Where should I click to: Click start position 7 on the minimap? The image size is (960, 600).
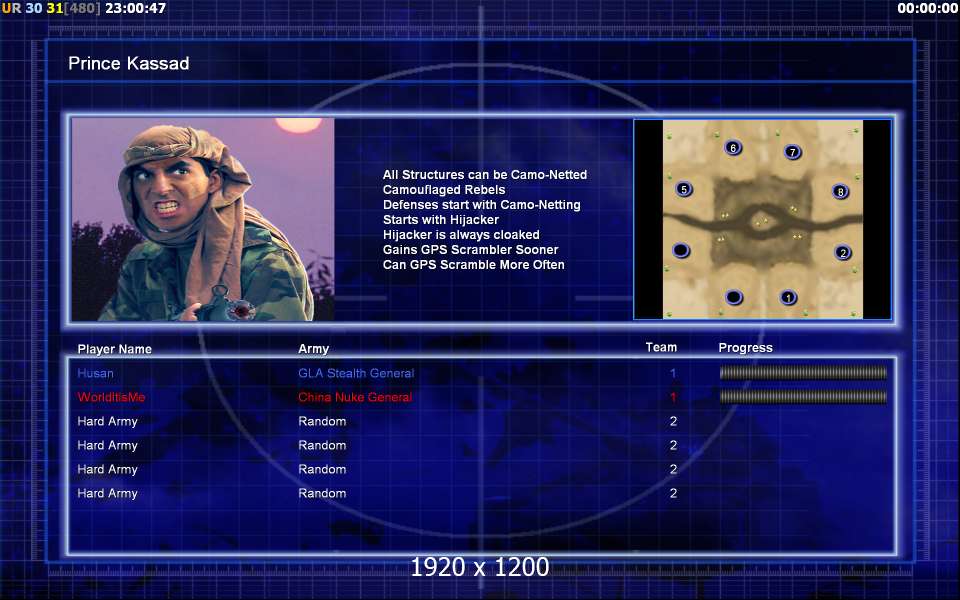click(x=792, y=152)
